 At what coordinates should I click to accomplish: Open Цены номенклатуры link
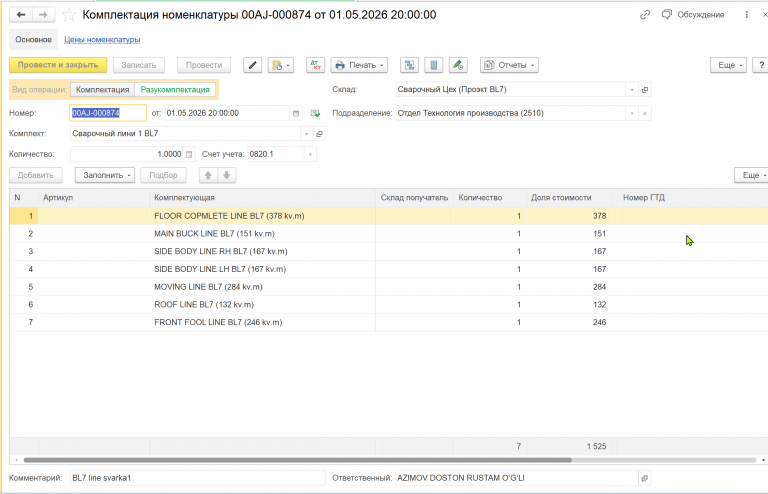pos(102,40)
